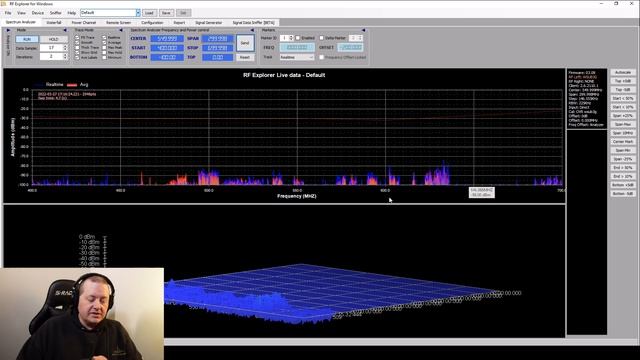The width and height of the screenshot is (640, 360).
Task: Open the View menu
Action: pyautogui.click(x=21, y=13)
